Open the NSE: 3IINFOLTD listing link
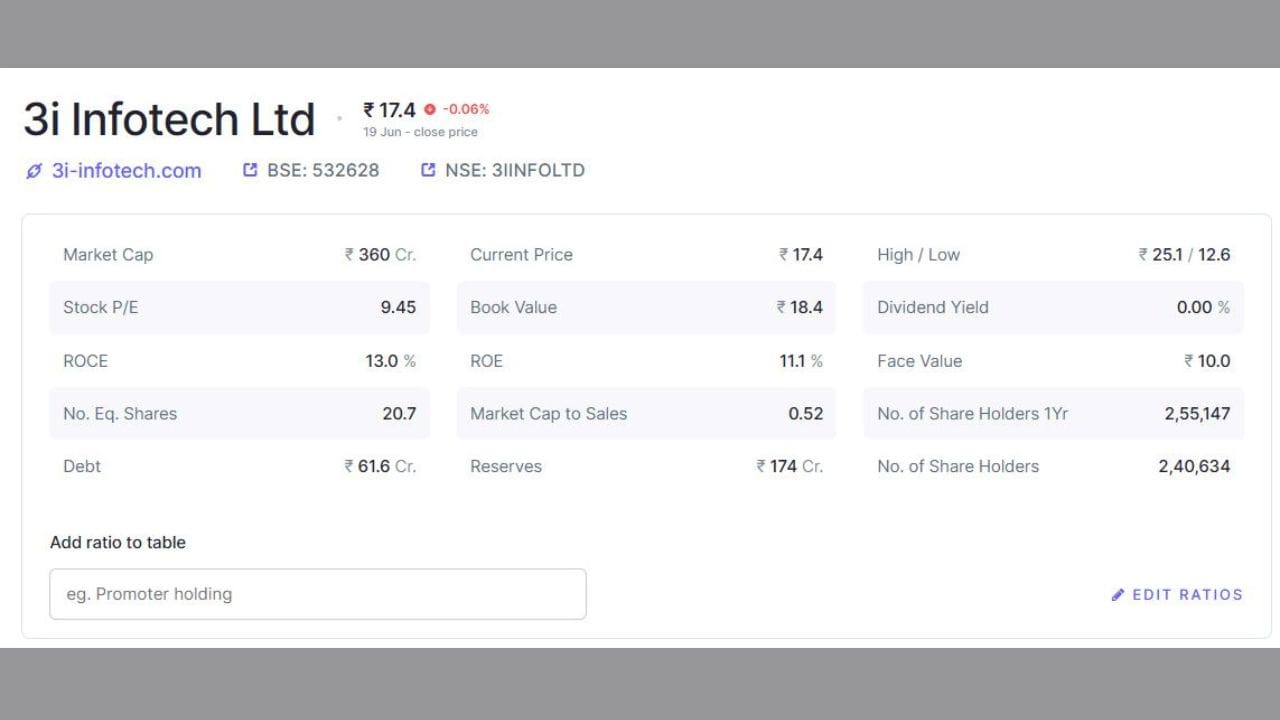This screenshot has height=720, width=1280. tap(515, 170)
